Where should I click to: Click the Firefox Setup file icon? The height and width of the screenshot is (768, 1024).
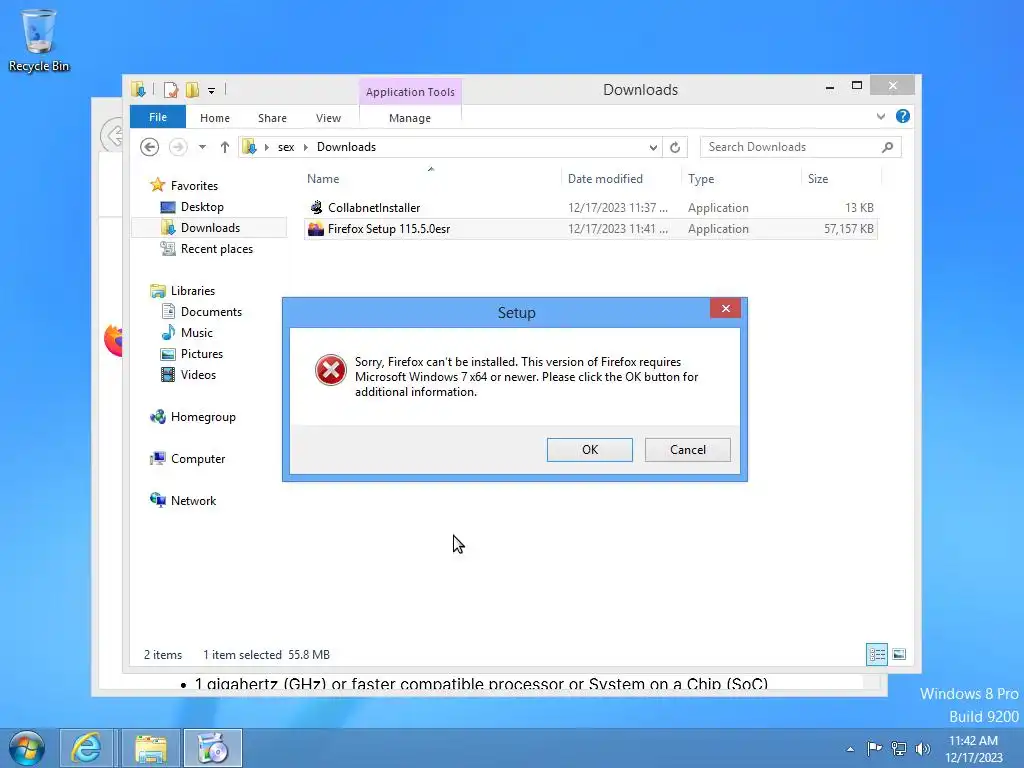pyautogui.click(x=316, y=229)
